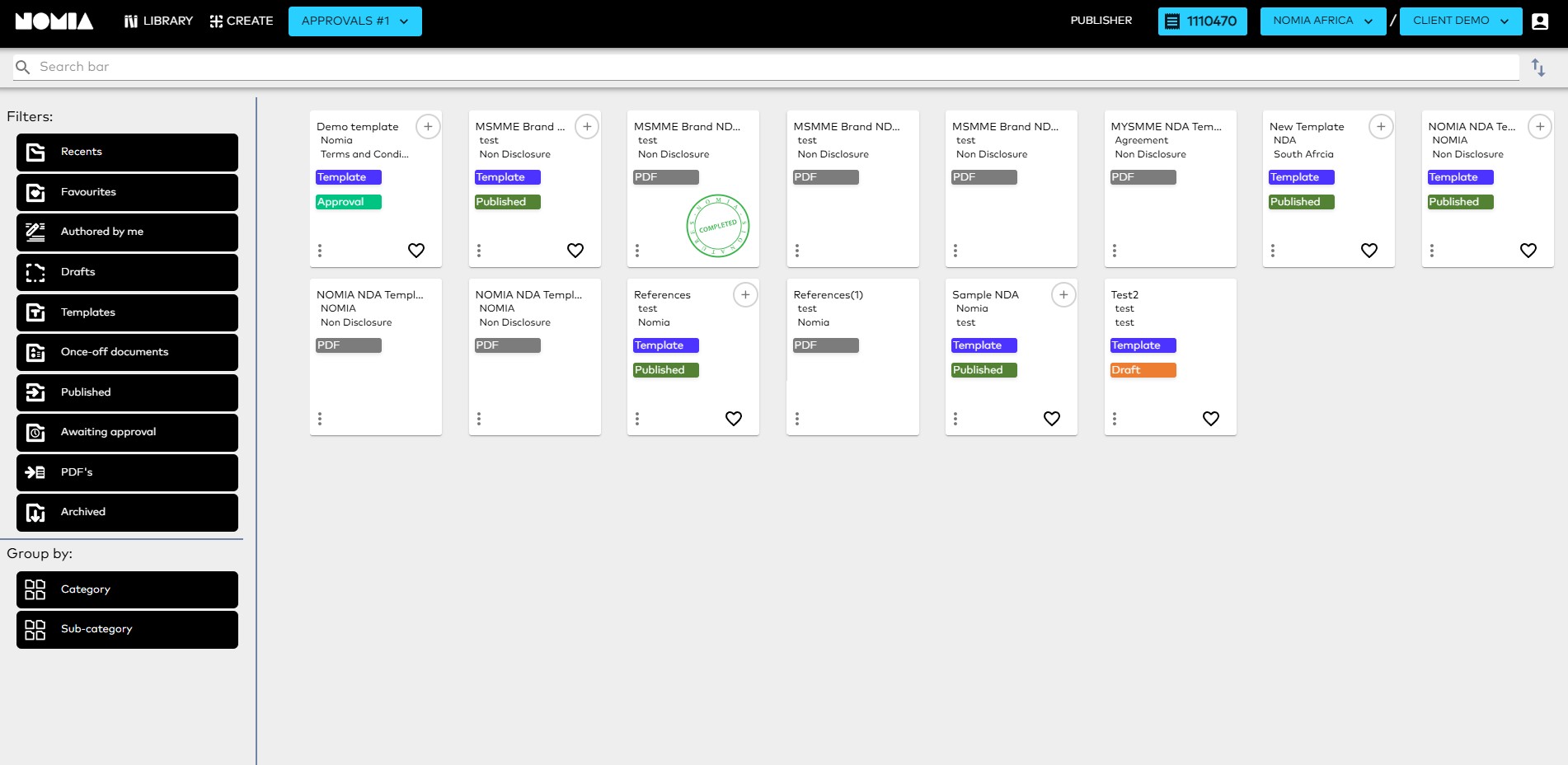
Task: Toggle favourite heart on New Template card
Action: [1369, 251]
